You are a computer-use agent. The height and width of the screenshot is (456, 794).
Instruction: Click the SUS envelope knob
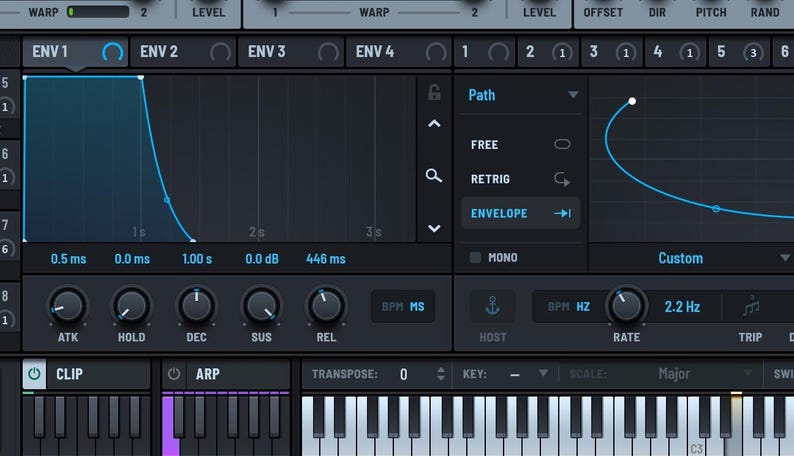pyautogui.click(x=261, y=306)
